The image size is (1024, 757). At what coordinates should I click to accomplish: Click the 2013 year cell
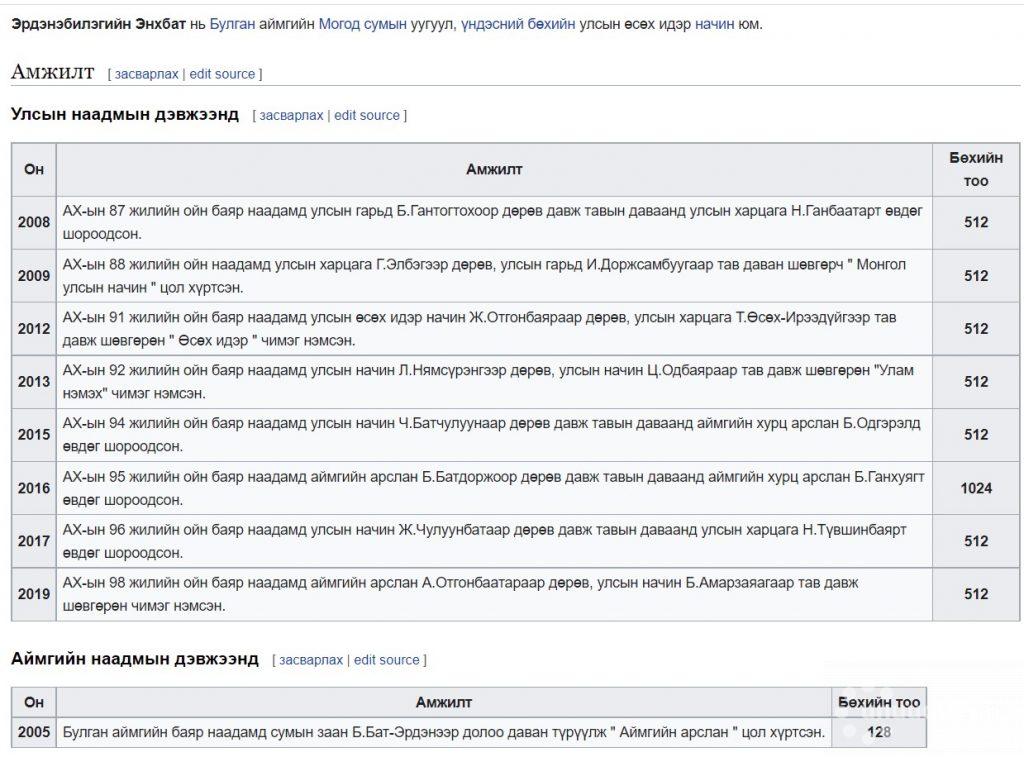(34, 381)
